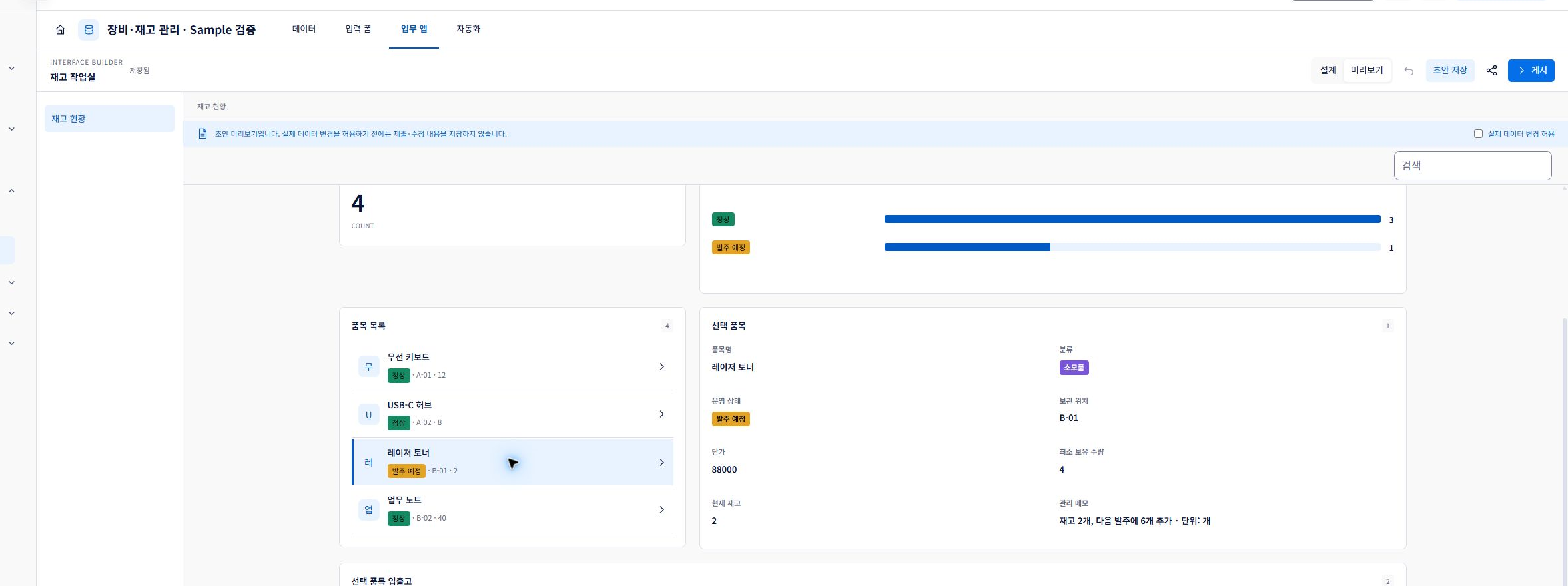The width and height of the screenshot is (1568, 586).
Task: Open the 자동화 tab
Action: tap(468, 29)
